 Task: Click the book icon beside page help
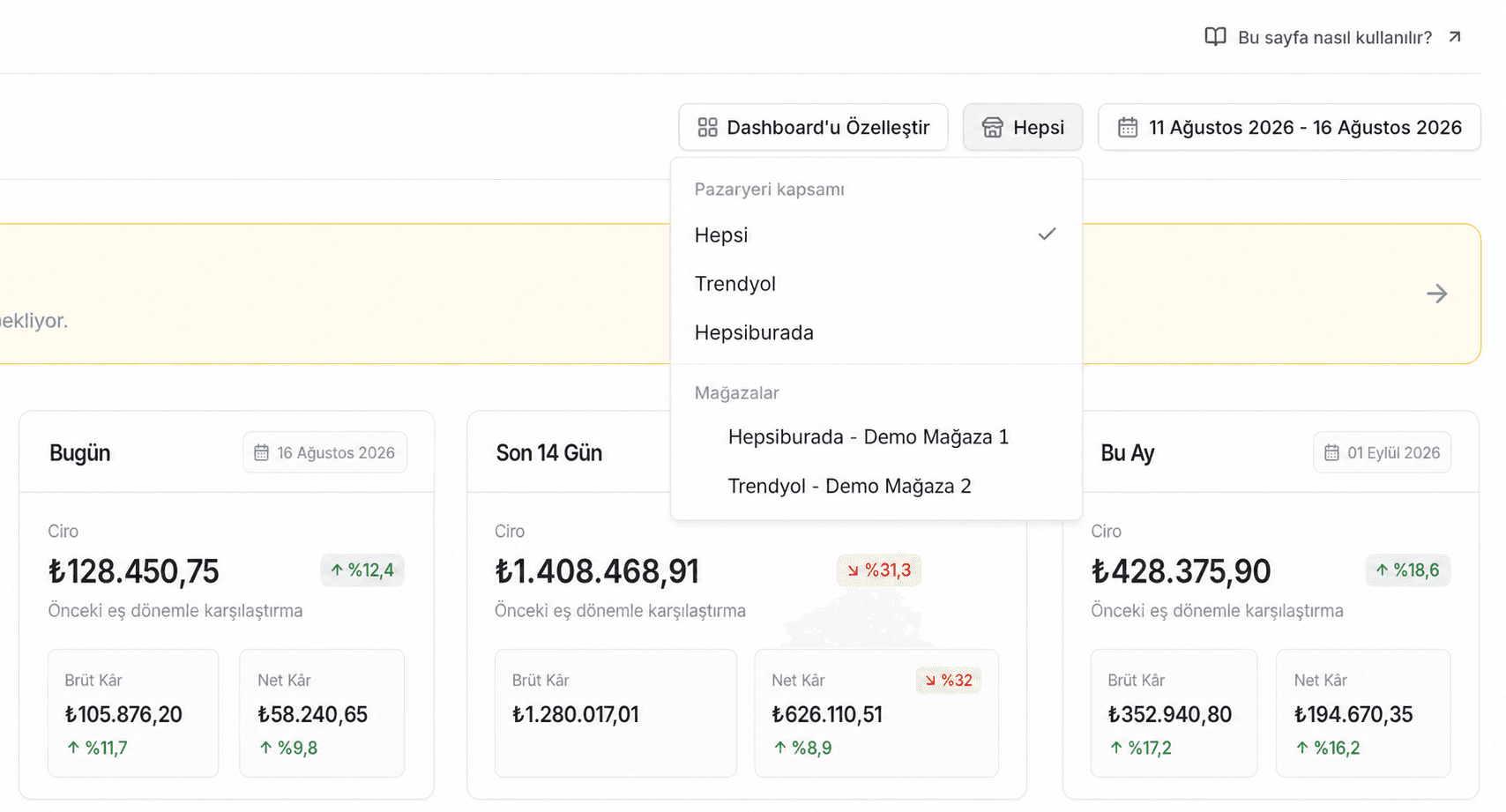point(1215,37)
